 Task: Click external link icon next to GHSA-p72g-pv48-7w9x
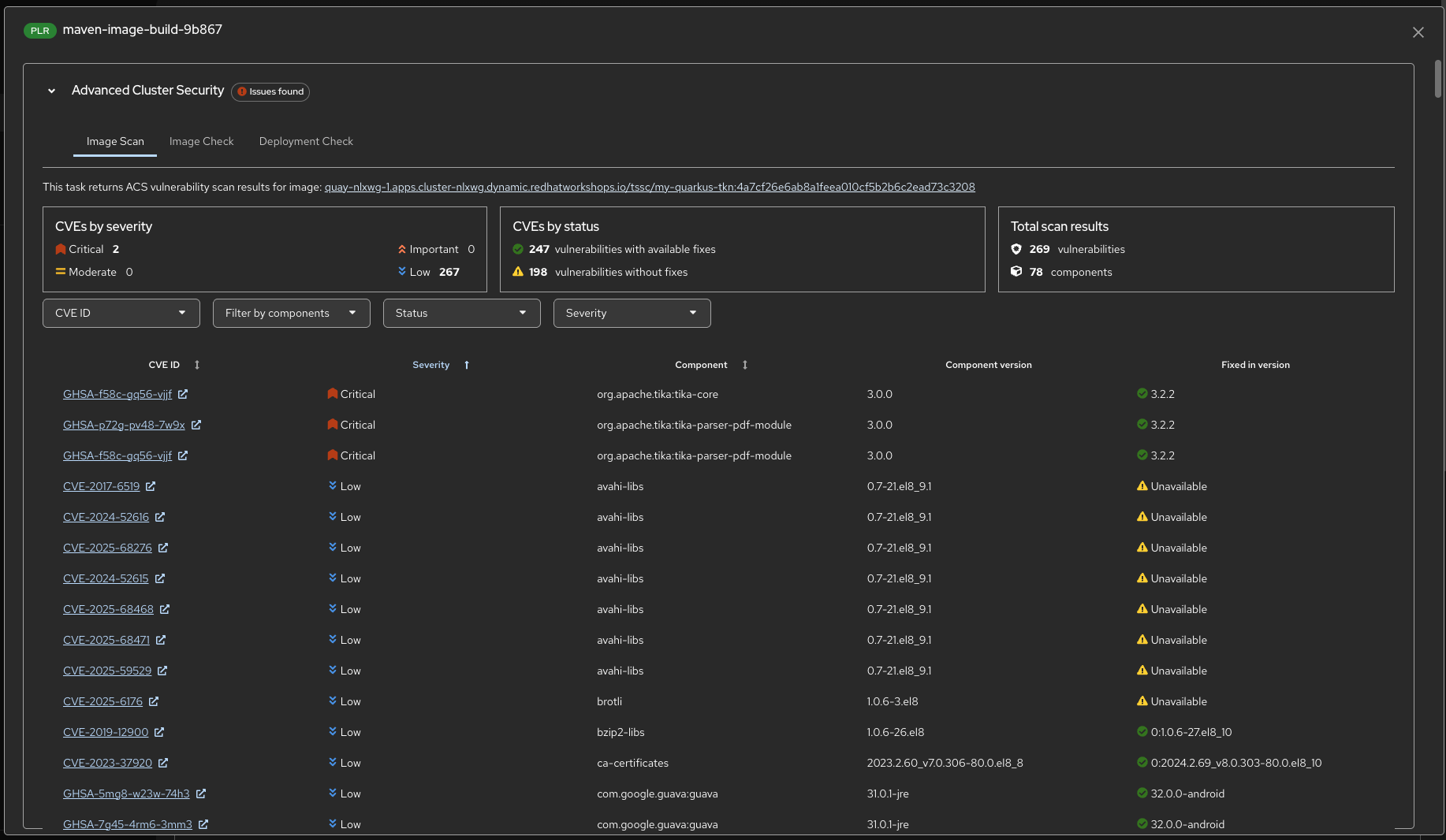point(196,425)
